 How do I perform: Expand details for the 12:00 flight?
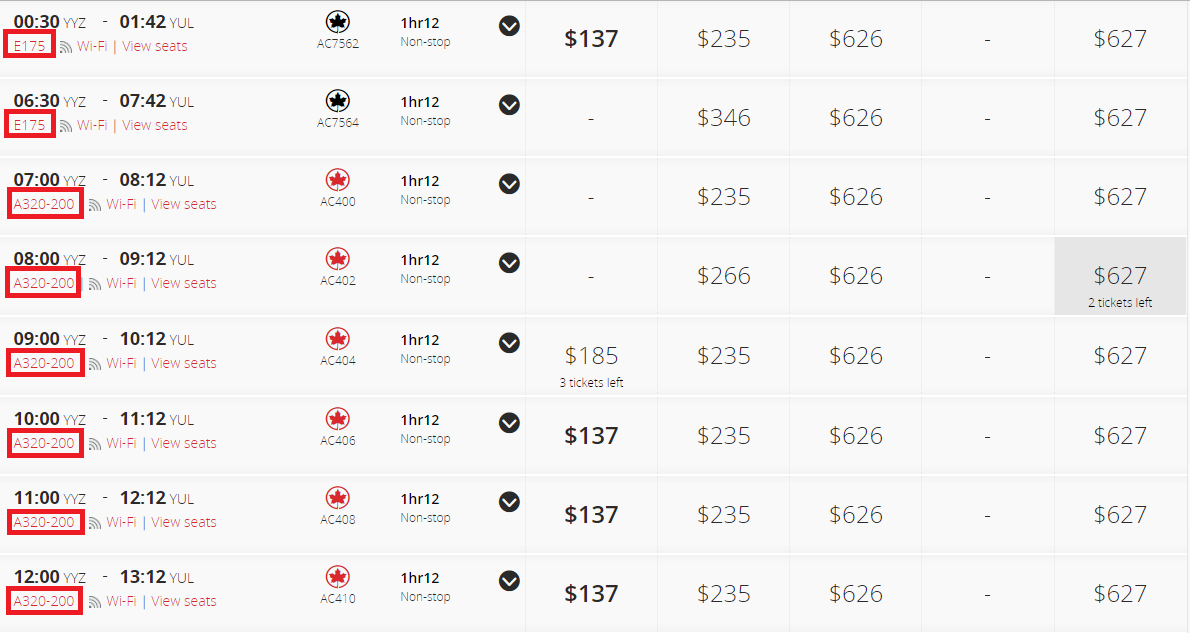pyautogui.click(x=509, y=581)
